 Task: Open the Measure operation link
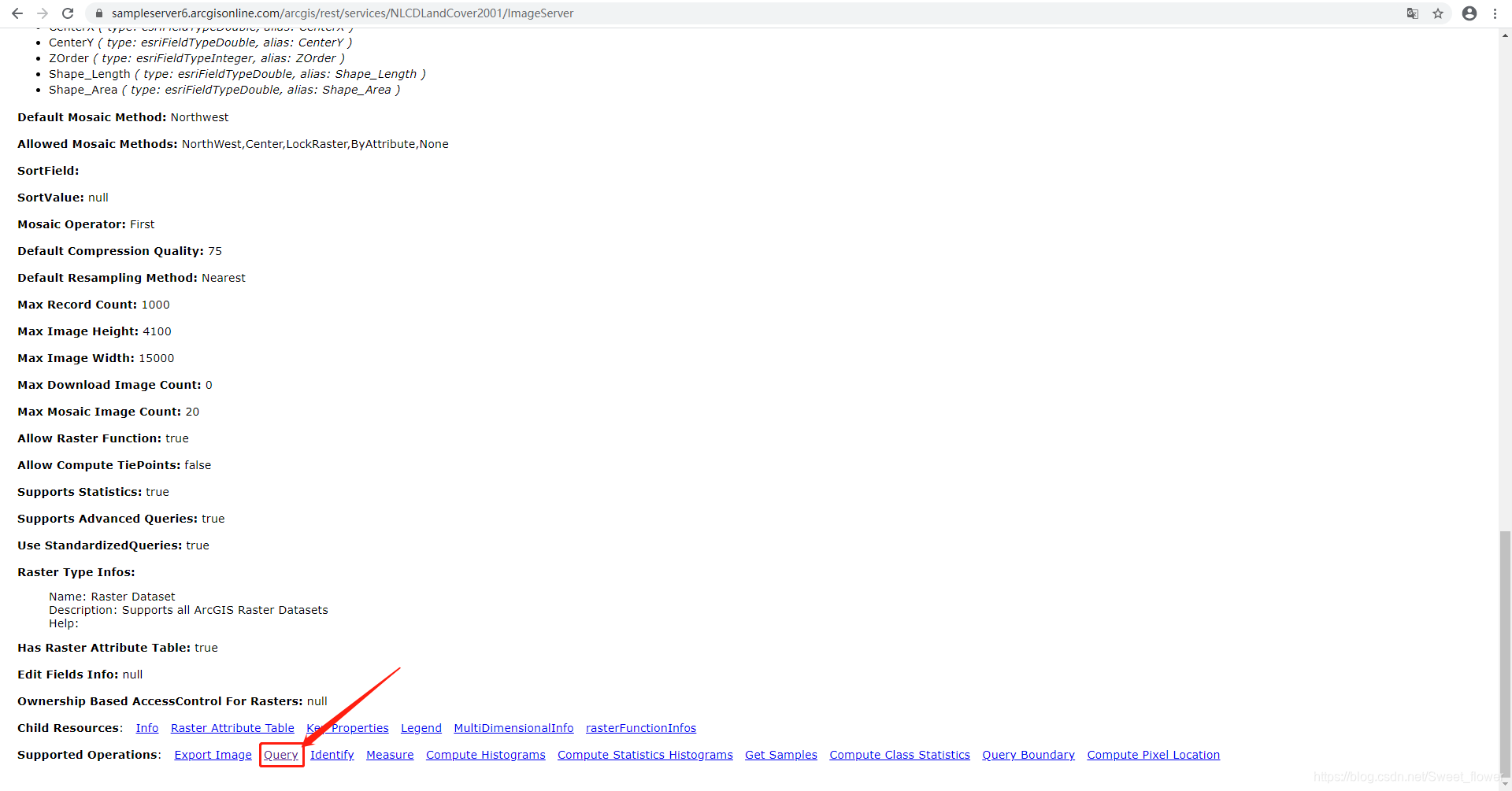tap(390, 755)
